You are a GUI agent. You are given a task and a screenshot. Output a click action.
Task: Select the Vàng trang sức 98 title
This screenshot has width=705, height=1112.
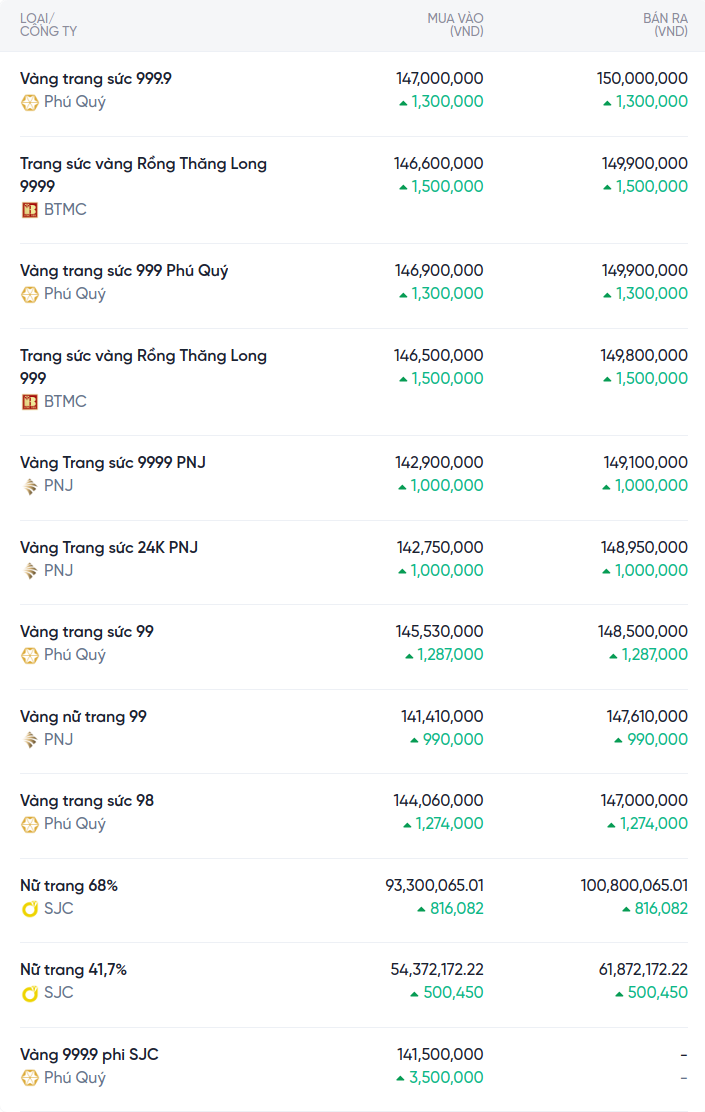coord(87,800)
